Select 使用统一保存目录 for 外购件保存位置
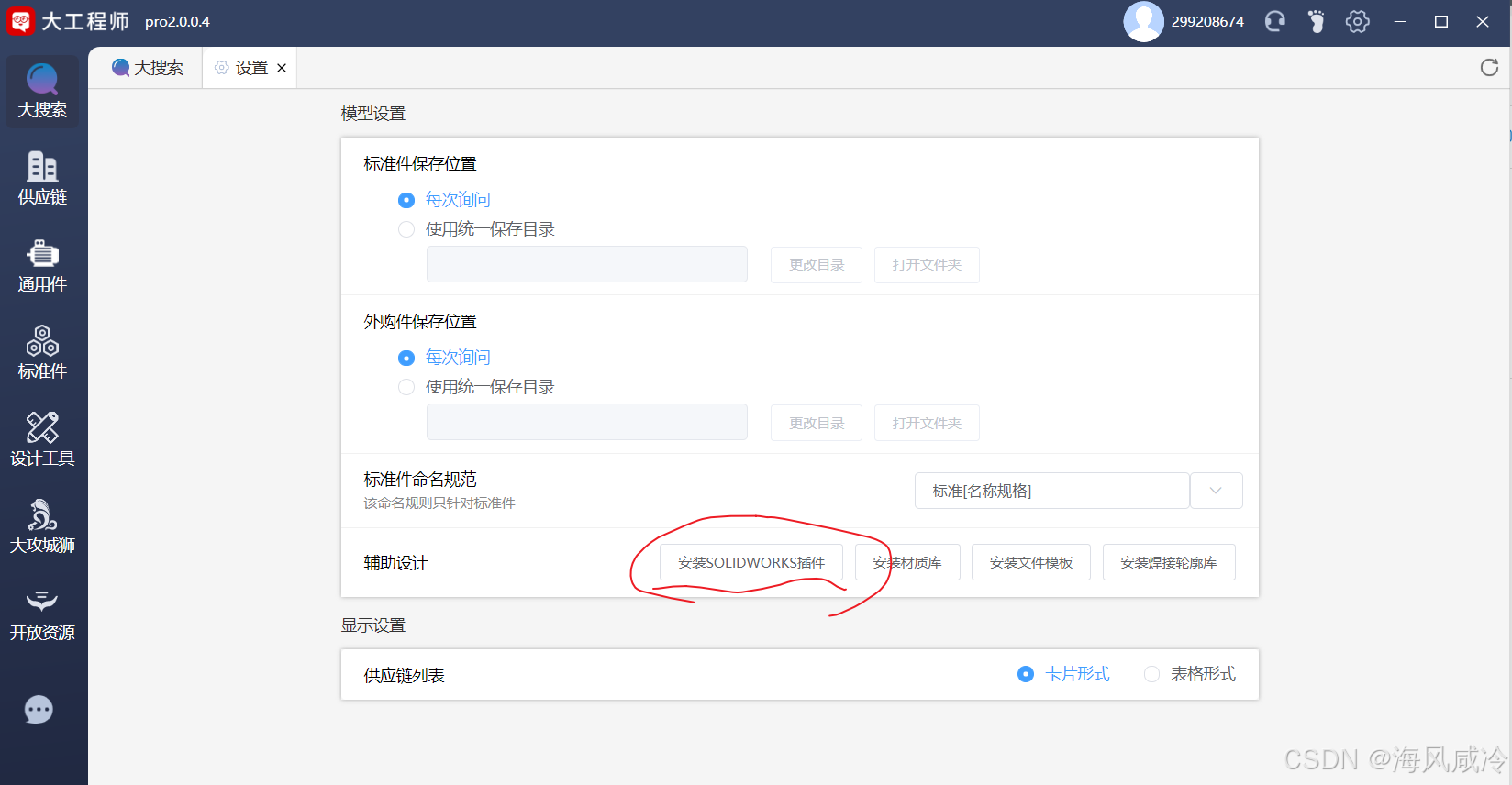The height and width of the screenshot is (785, 1512). (477, 387)
